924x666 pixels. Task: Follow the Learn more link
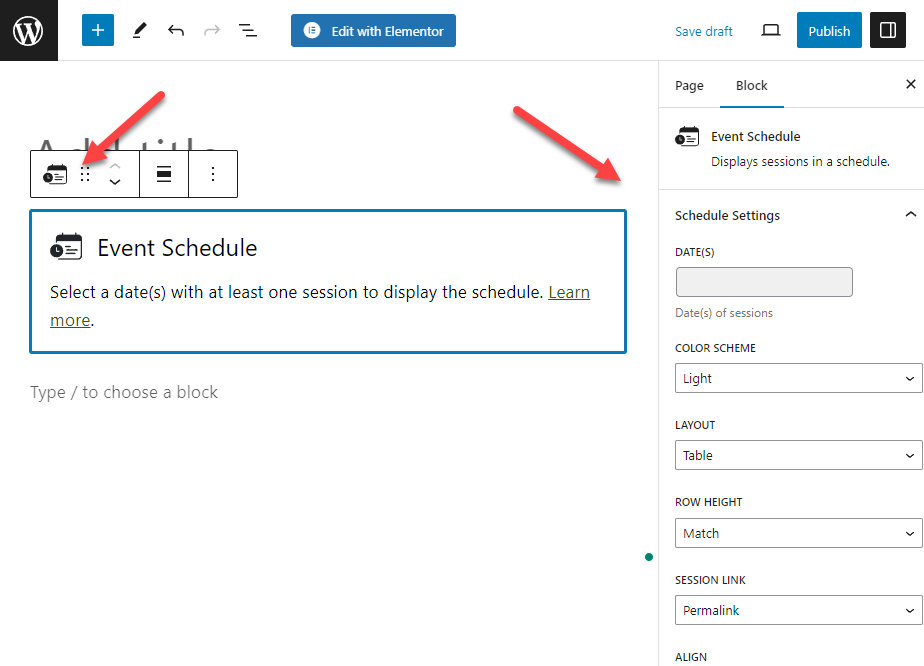pyautogui.click(x=569, y=292)
